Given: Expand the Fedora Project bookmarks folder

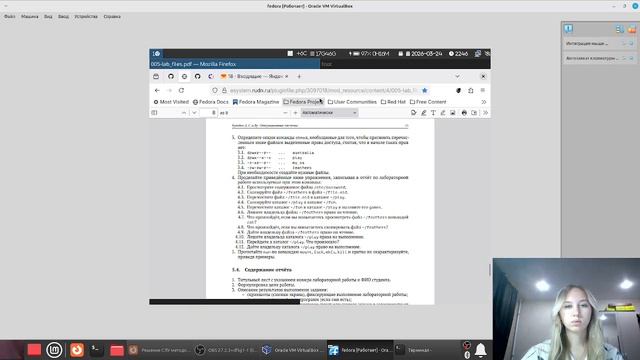Looking at the screenshot, I should [302, 102].
